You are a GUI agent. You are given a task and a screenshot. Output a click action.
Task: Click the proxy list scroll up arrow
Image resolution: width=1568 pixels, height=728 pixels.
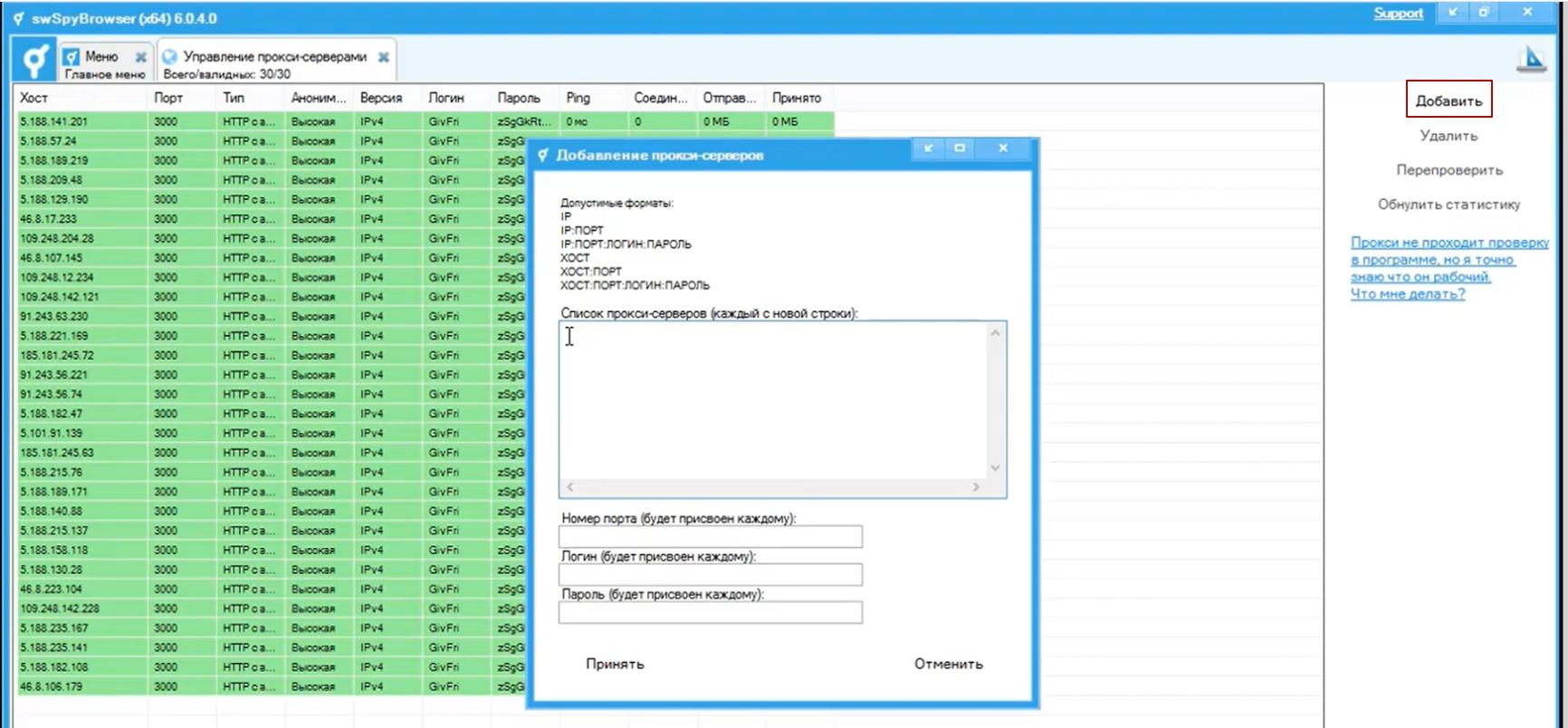995,333
